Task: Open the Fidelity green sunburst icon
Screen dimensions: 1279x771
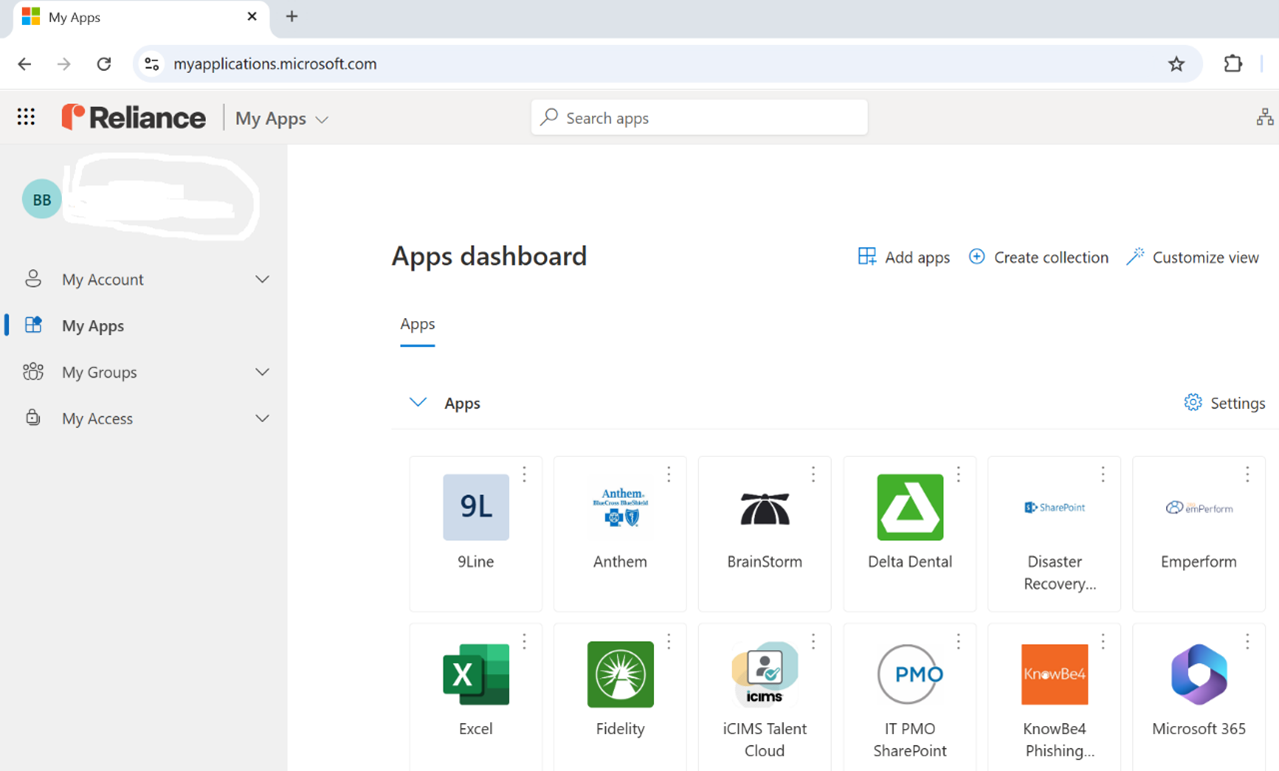Action: pos(620,674)
